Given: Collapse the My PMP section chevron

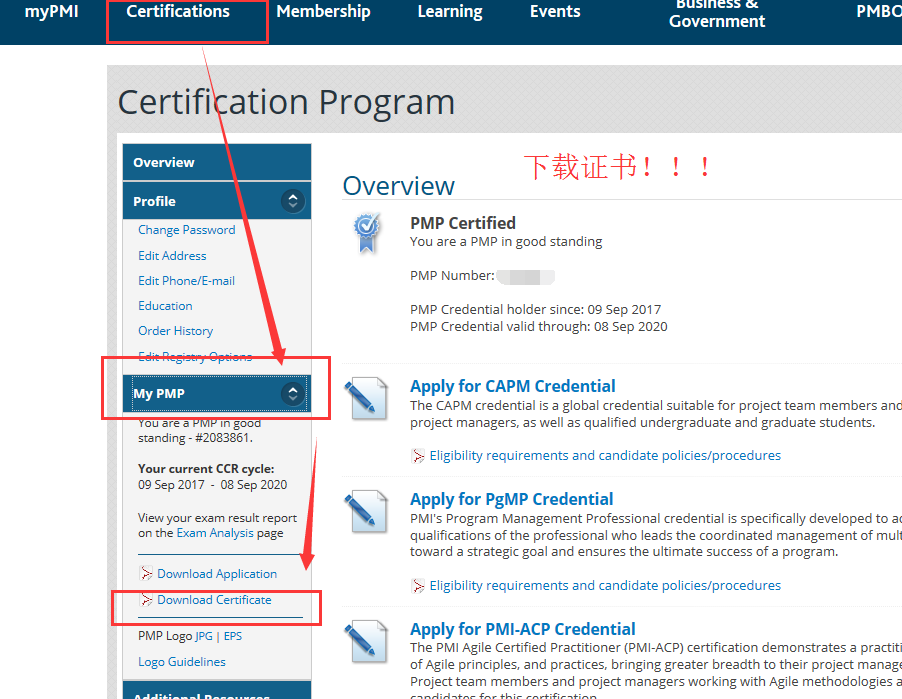Looking at the screenshot, I should (x=292, y=393).
